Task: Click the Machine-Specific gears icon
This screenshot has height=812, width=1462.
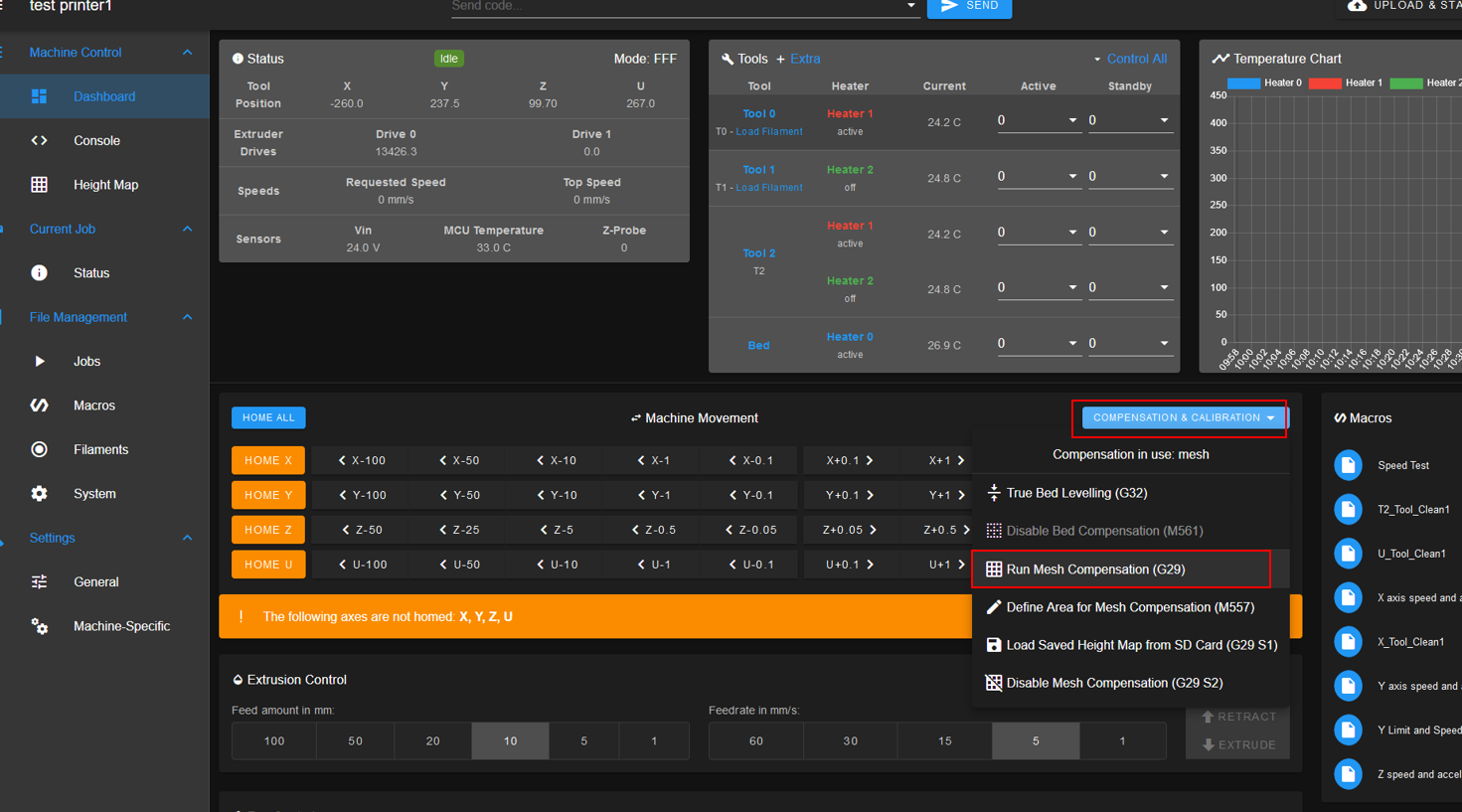Action: point(39,626)
